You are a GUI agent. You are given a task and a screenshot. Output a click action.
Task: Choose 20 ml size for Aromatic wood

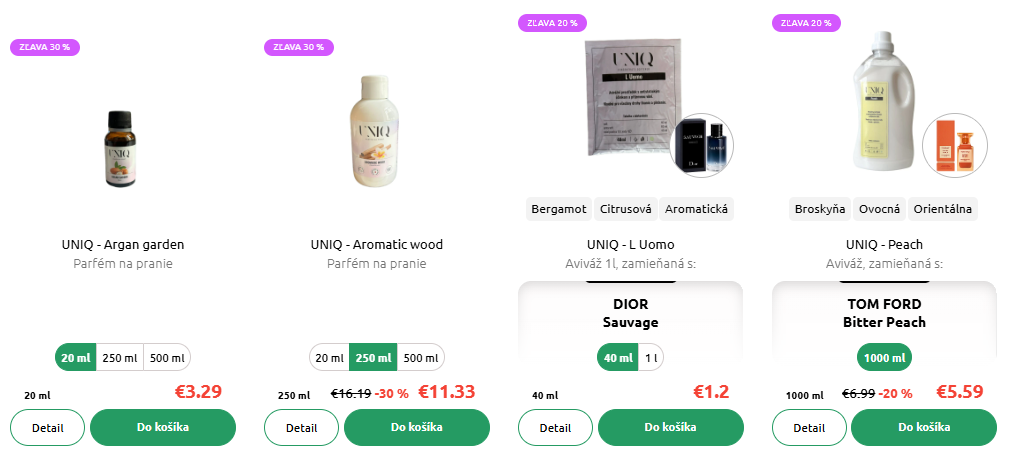point(329,357)
